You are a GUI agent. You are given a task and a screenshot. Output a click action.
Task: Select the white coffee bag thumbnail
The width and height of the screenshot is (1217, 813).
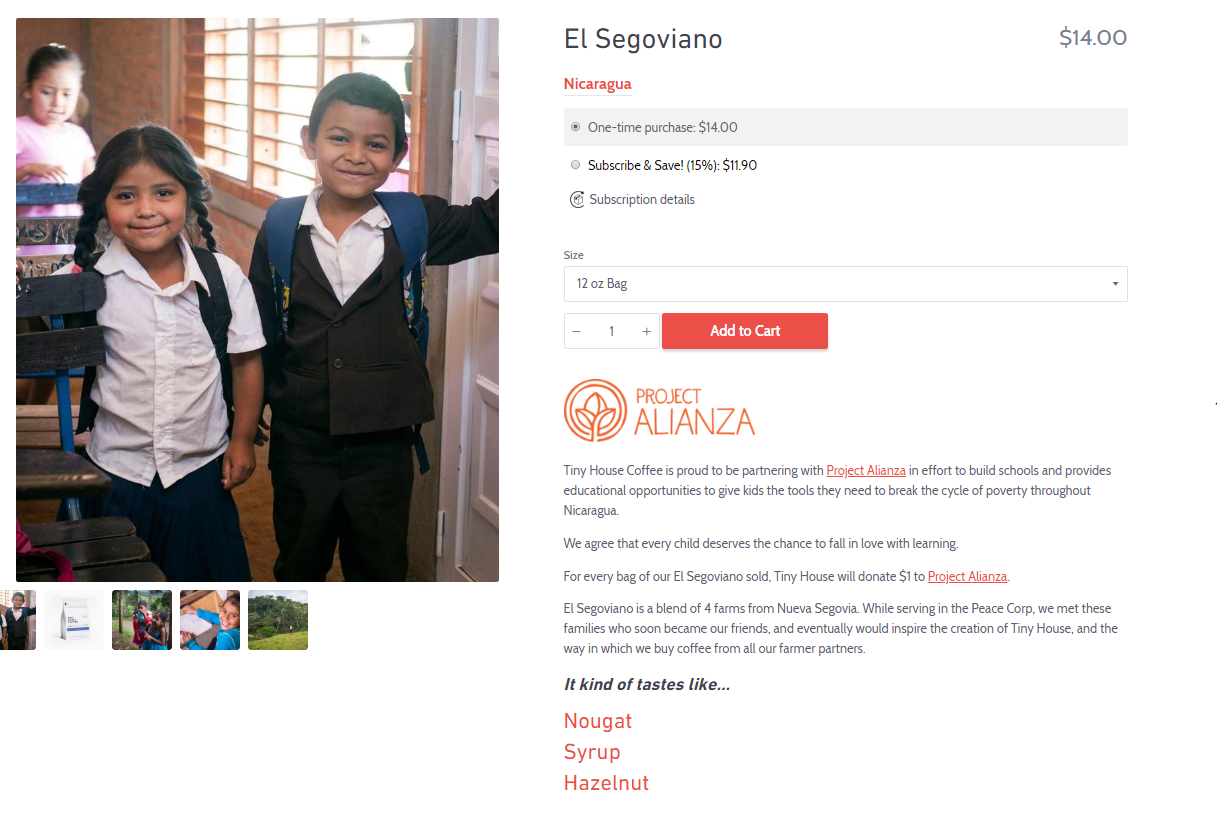[74, 620]
